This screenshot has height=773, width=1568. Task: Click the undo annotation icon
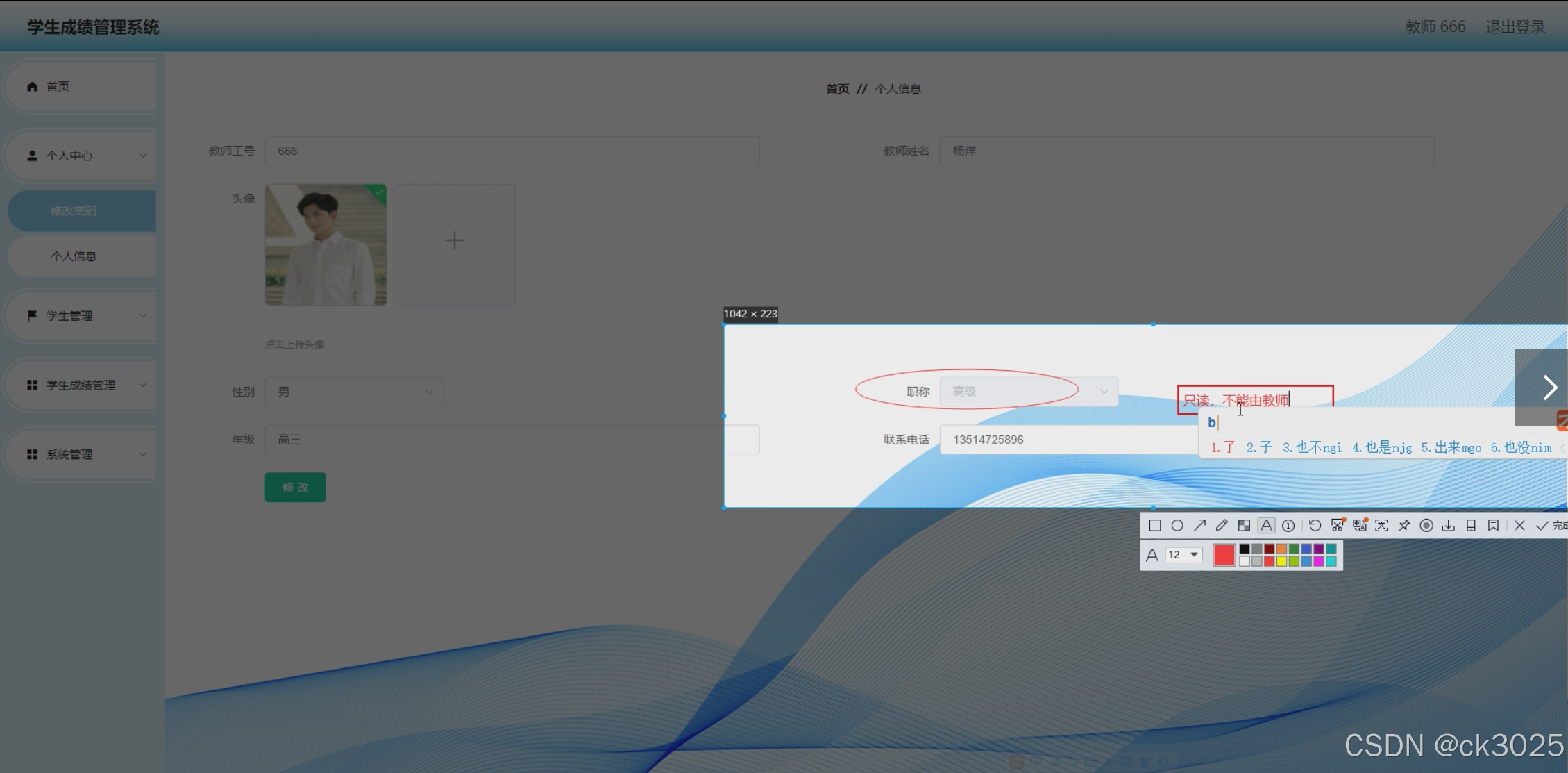[x=1315, y=526]
